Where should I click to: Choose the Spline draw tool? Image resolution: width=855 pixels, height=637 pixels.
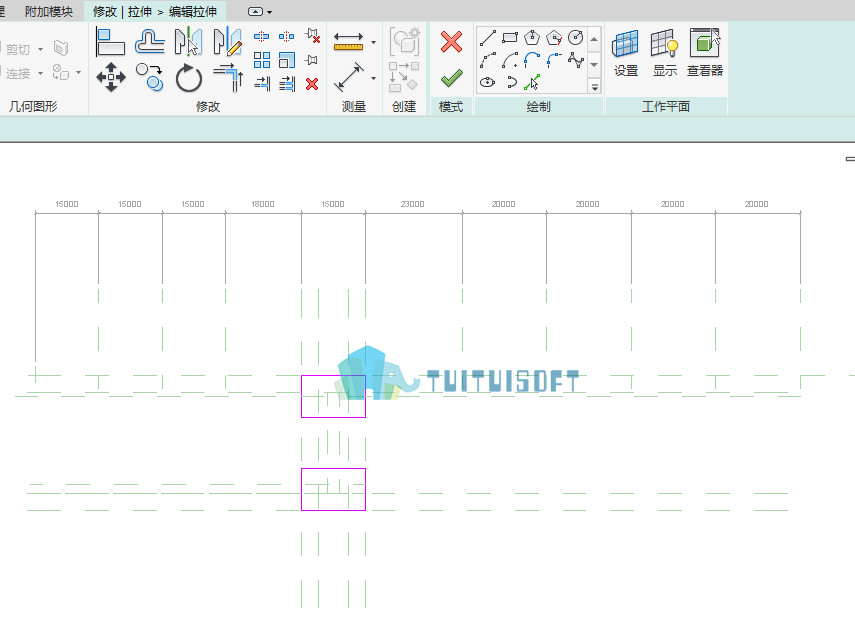[576, 60]
